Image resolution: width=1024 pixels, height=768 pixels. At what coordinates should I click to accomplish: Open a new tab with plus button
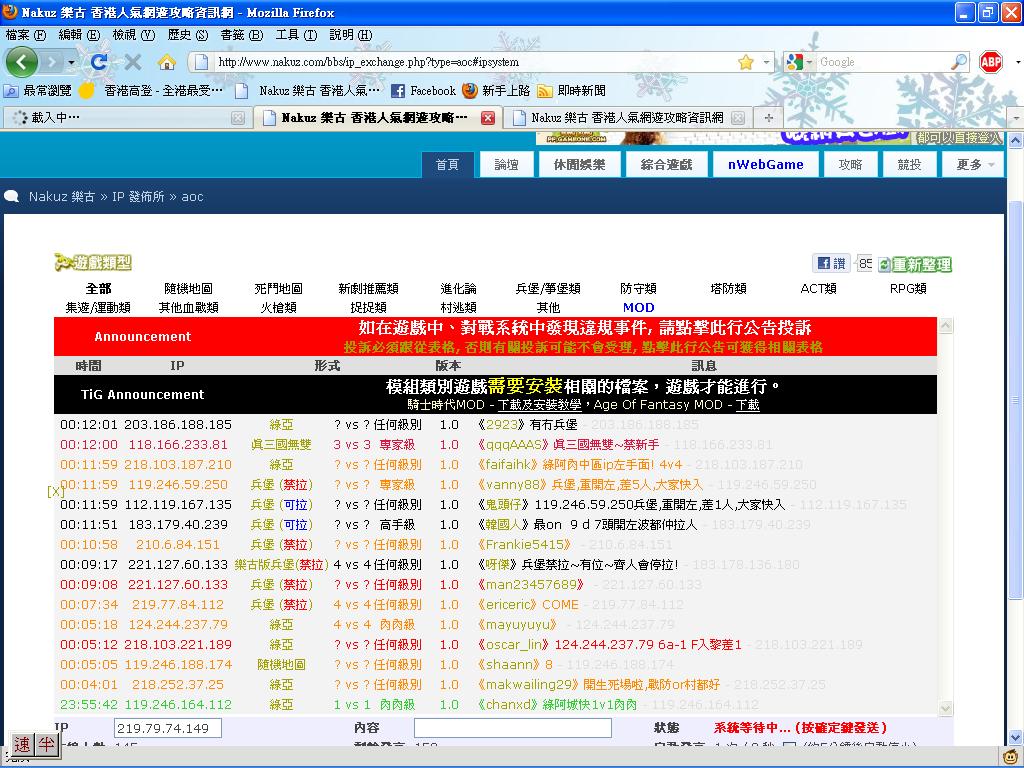point(769,118)
